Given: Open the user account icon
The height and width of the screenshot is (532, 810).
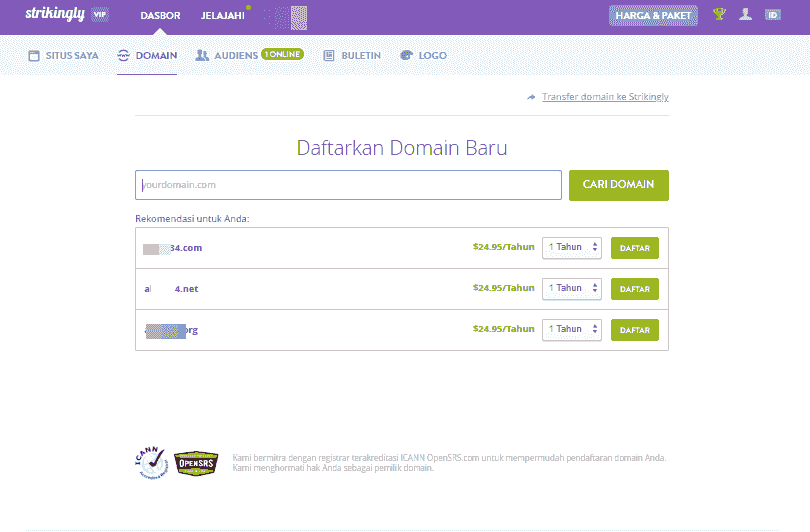Looking at the screenshot, I should 745,14.
